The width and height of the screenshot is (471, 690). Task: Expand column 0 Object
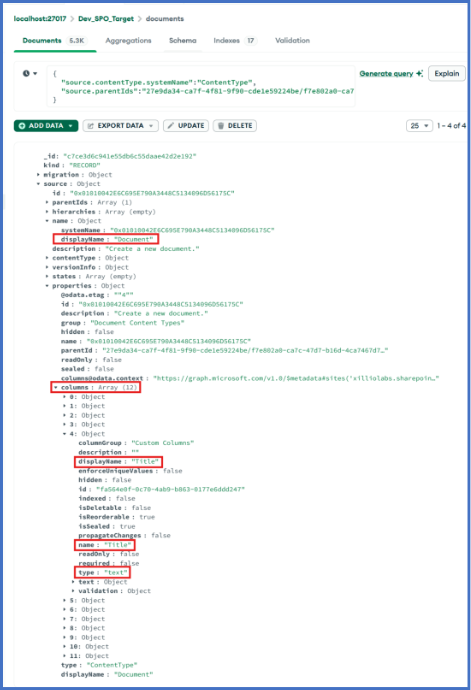pos(65,397)
